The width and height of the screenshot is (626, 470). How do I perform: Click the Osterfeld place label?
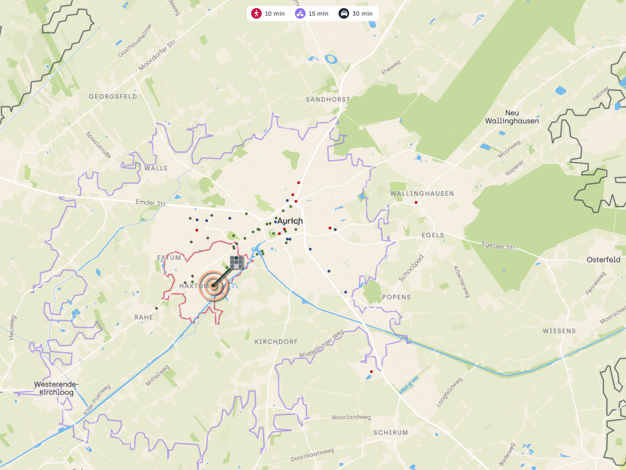[603, 260]
